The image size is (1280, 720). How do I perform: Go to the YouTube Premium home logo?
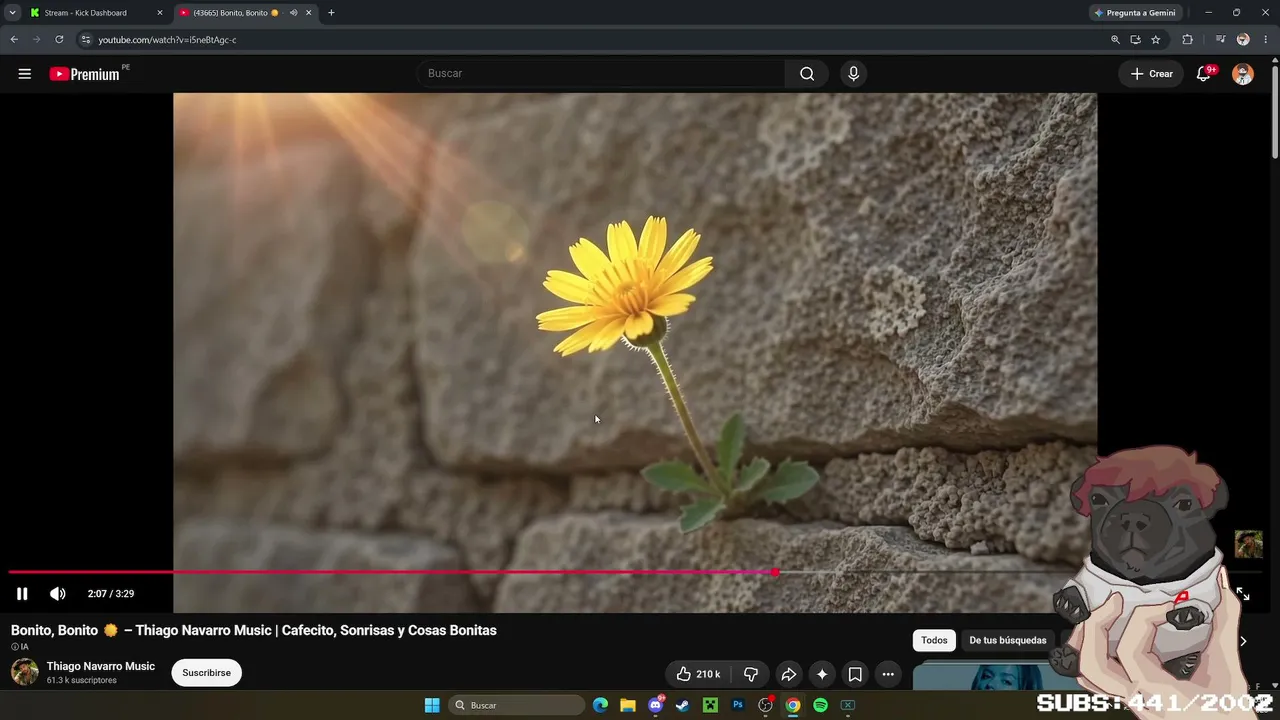point(84,74)
